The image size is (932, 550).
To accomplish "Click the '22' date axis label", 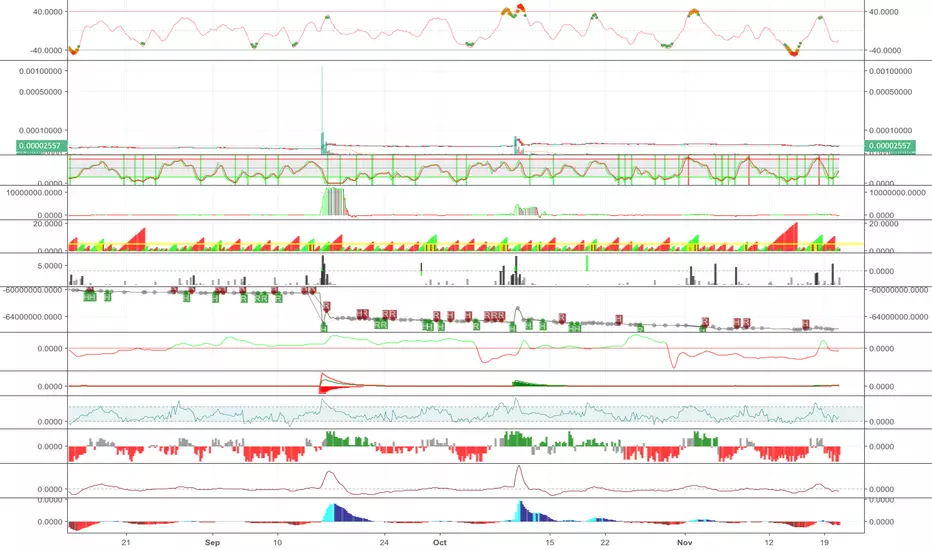I will (604, 542).
